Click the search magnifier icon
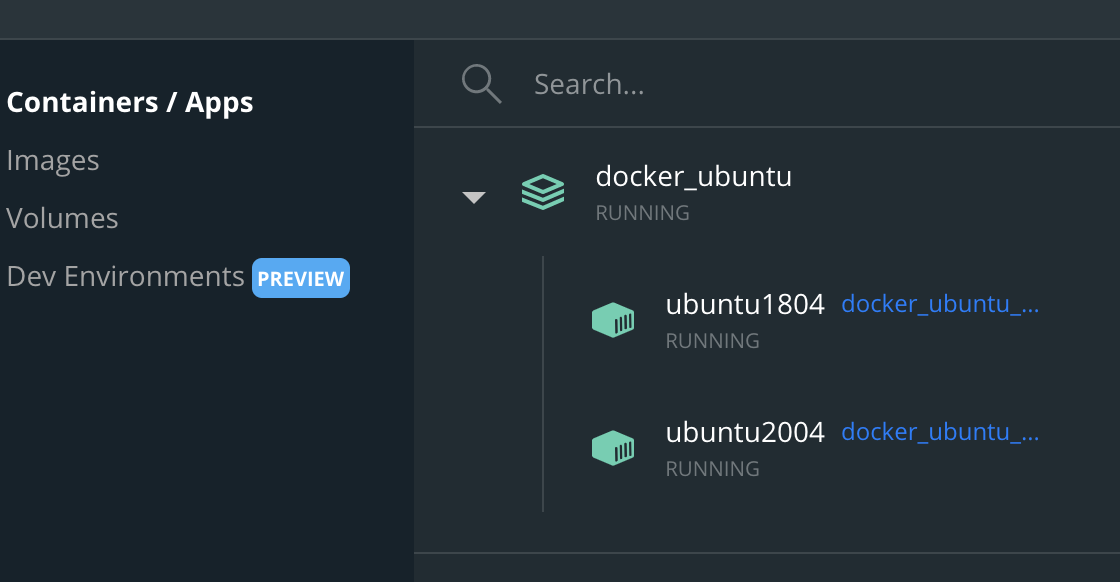This screenshot has height=582, width=1120. pyautogui.click(x=481, y=83)
